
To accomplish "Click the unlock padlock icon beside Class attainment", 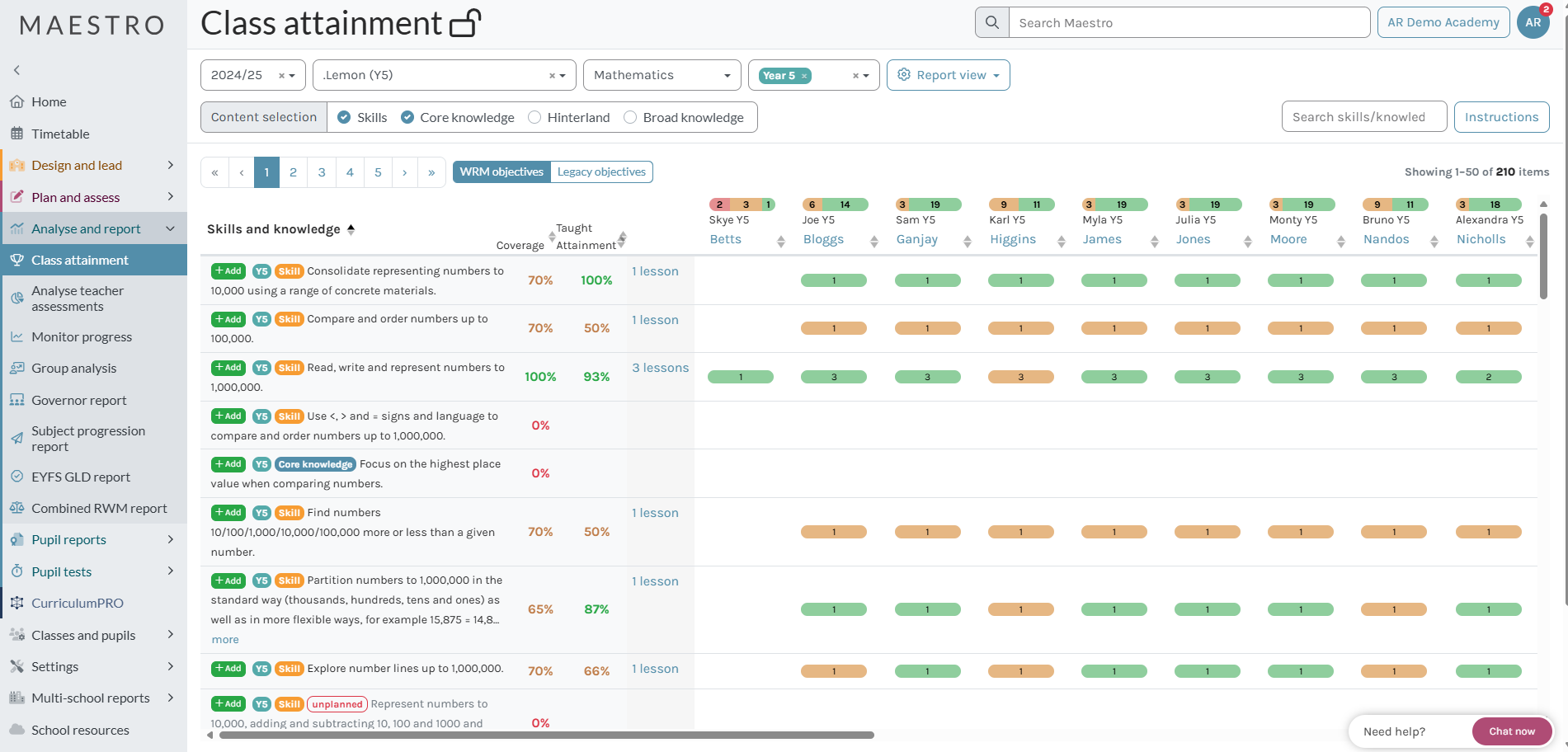I will point(465,23).
